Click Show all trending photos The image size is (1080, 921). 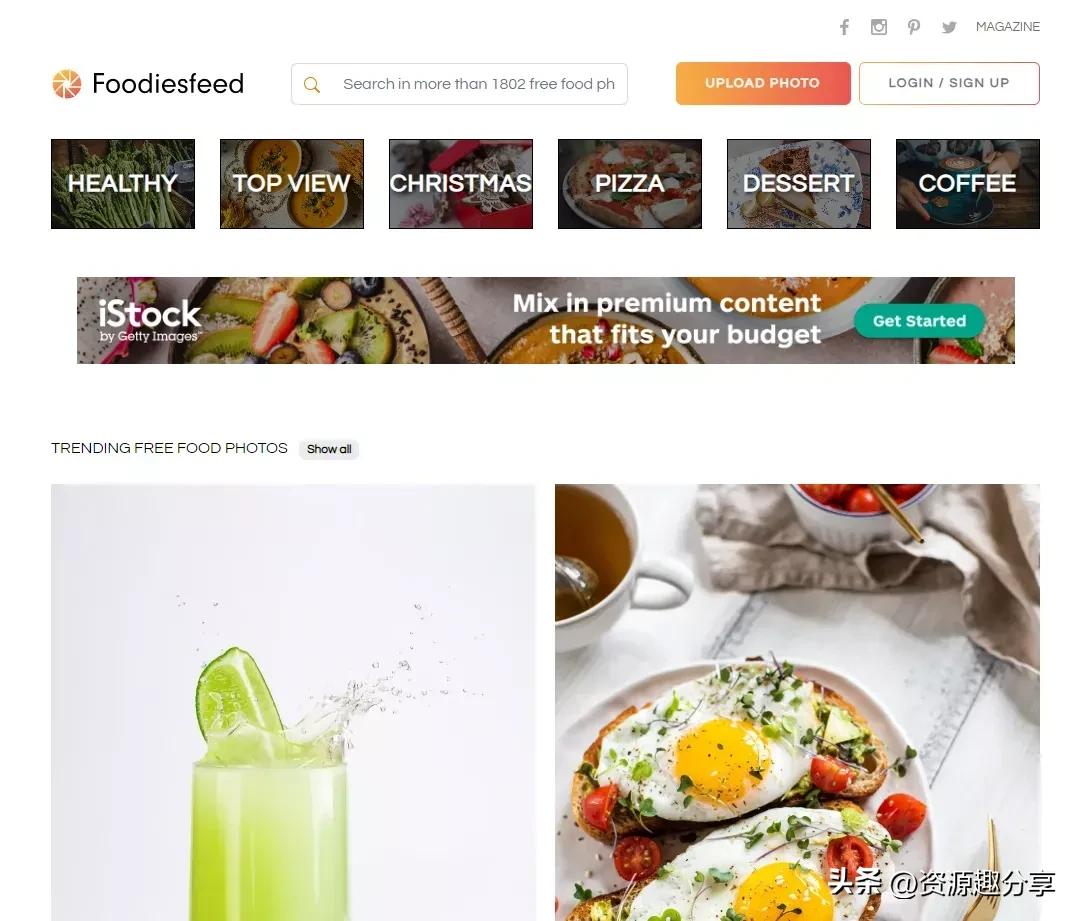tap(329, 449)
